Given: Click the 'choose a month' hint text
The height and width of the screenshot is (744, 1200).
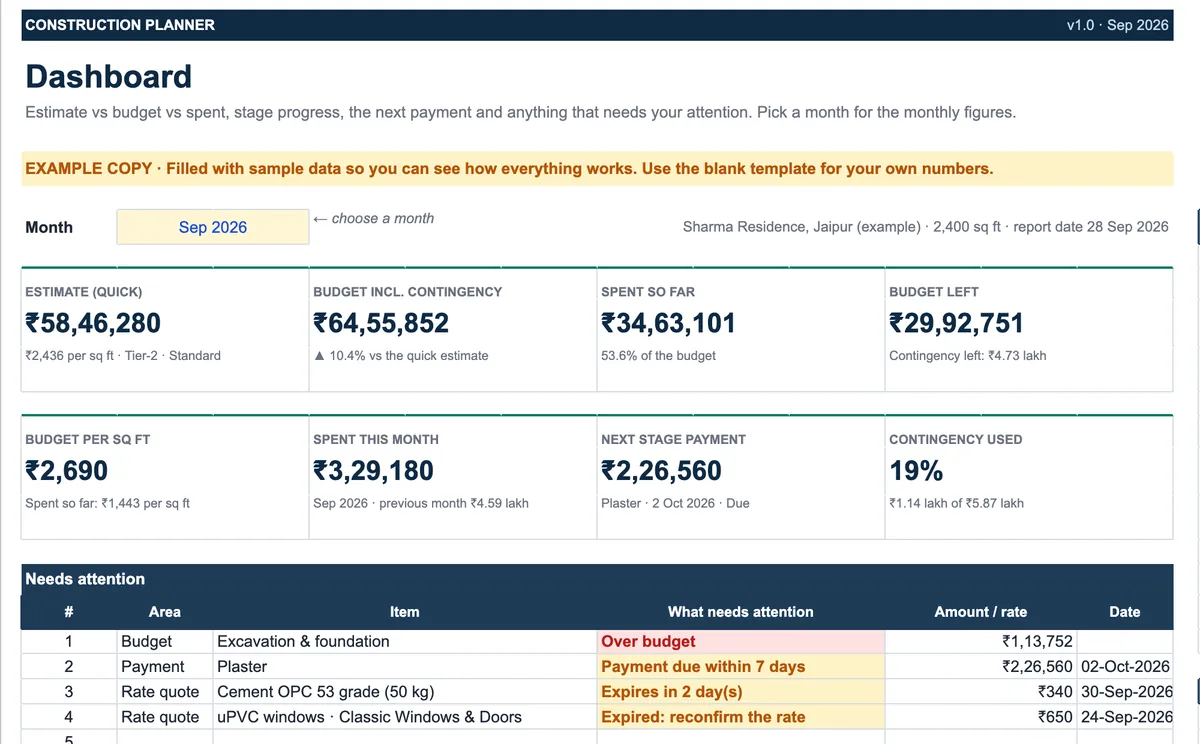Looking at the screenshot, I should (x=373, y=218).
